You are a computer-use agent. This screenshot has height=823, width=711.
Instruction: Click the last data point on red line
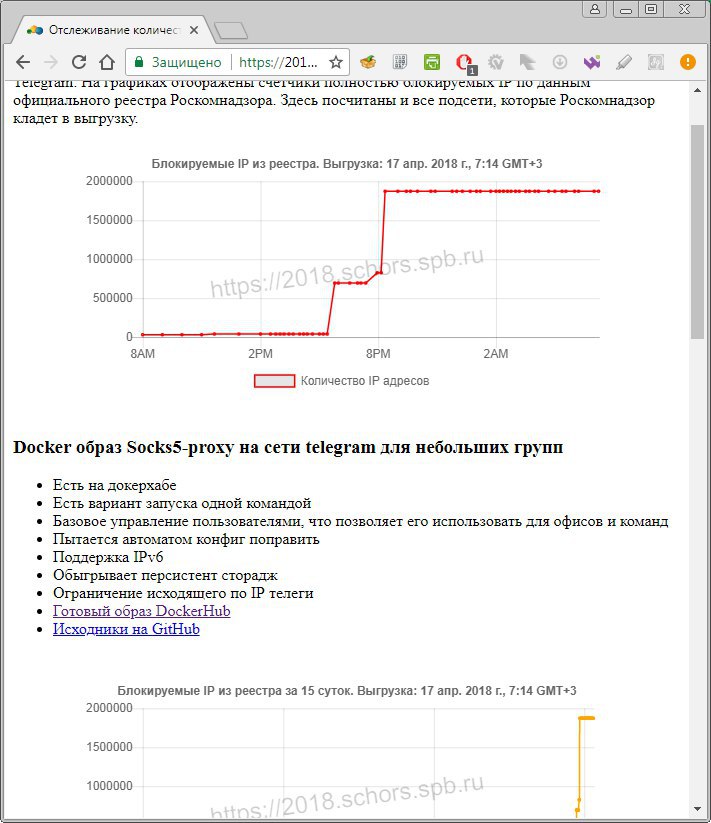[598, 192]
